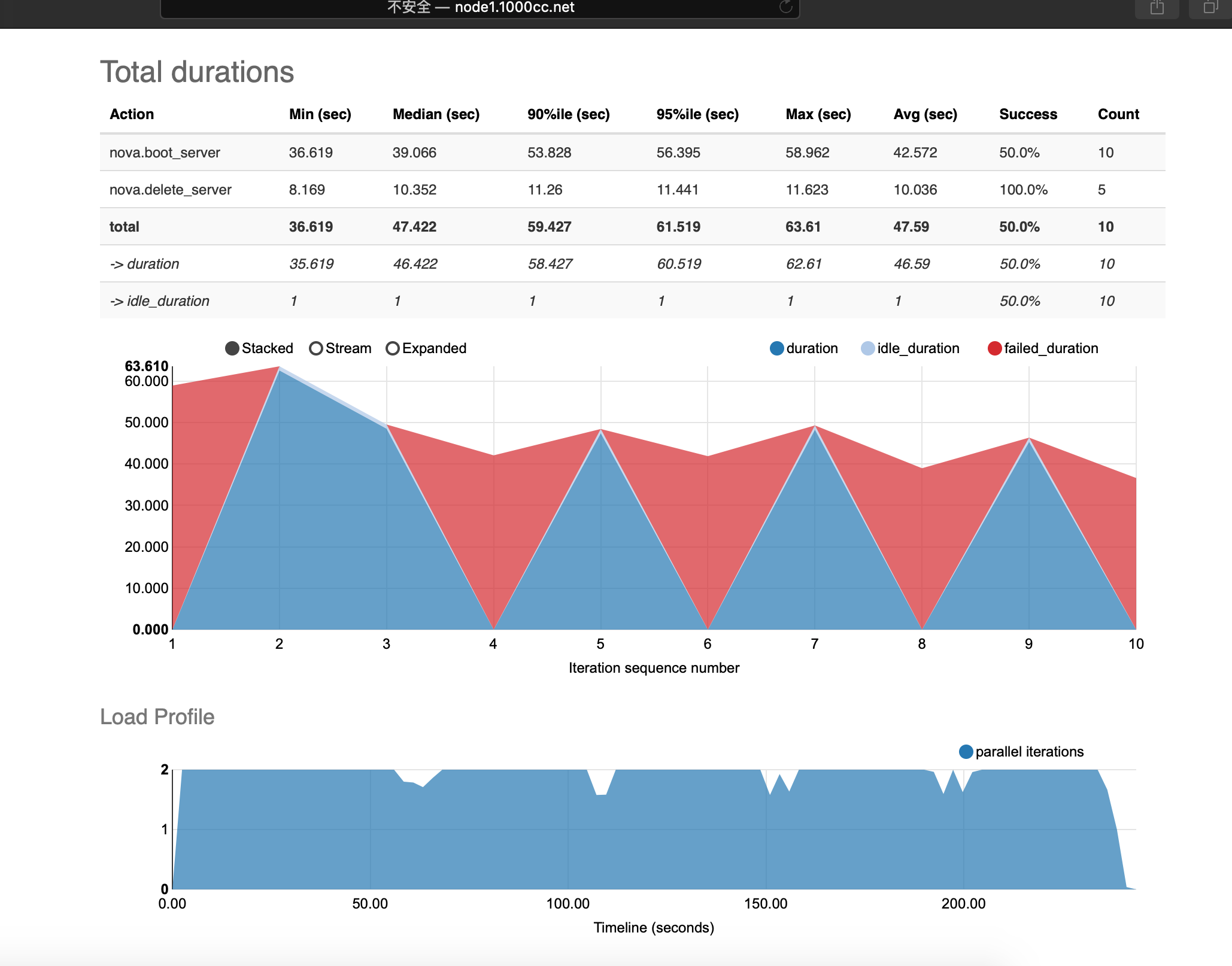Click the Safari reload page icon
Screen dimensions: 1232x966
pyautogui.click(x=785, y=7)
